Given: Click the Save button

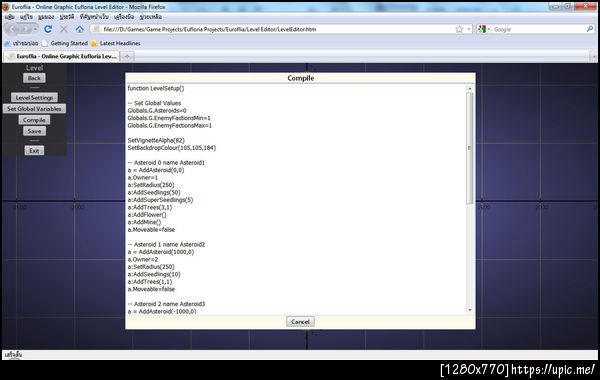Looking at the screenshot, I should point(34,131).
